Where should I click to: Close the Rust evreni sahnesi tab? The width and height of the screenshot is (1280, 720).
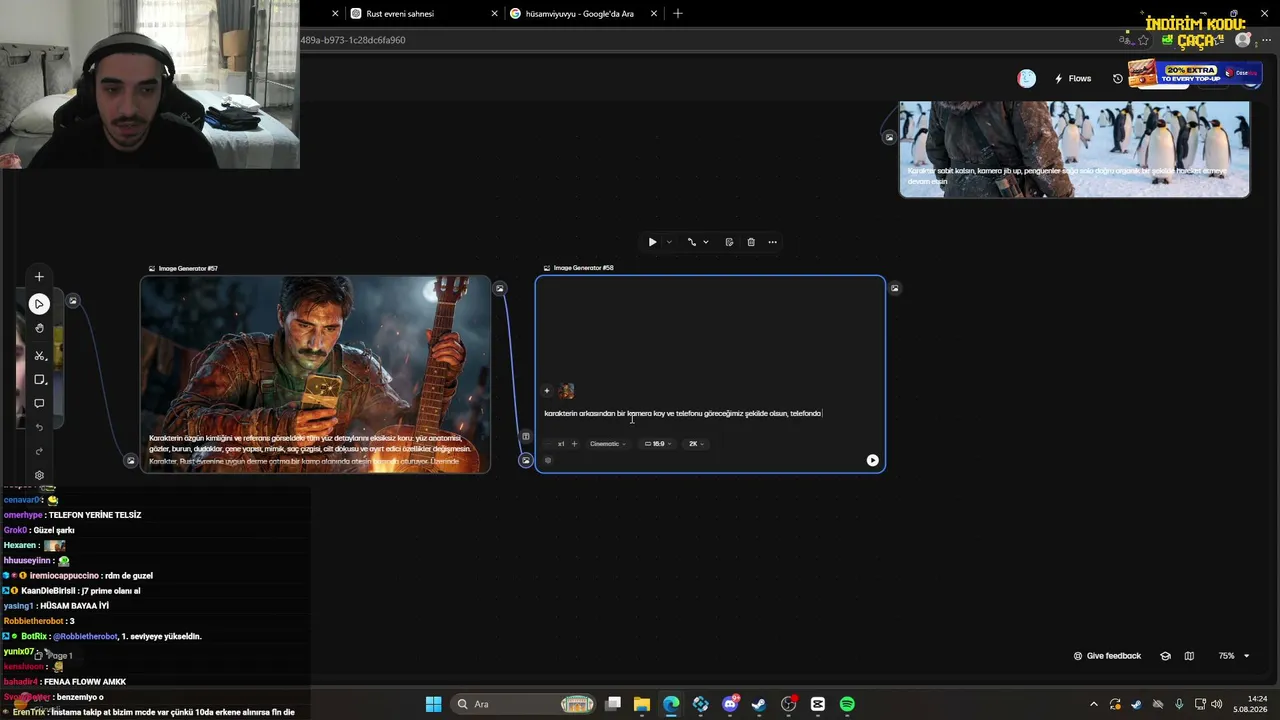coord(494,14)
